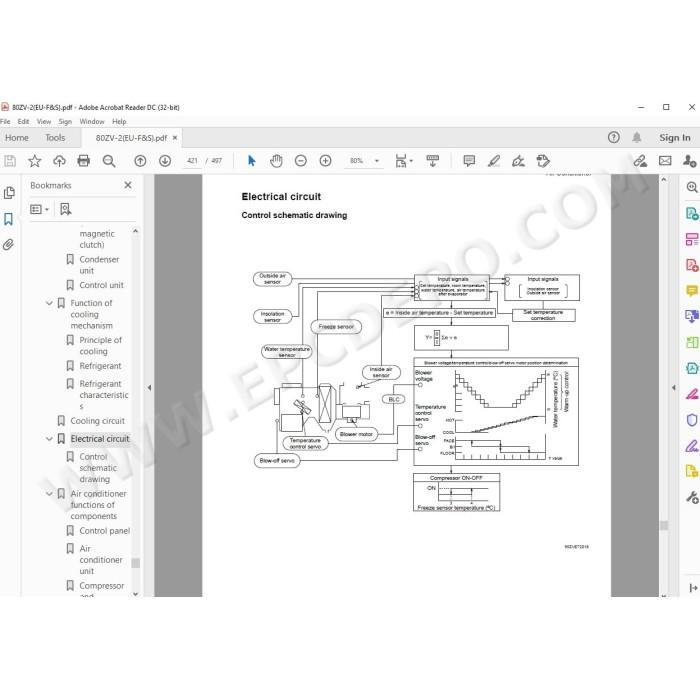Select the Highlight text pen
The image size is (700, 700).
494,161
